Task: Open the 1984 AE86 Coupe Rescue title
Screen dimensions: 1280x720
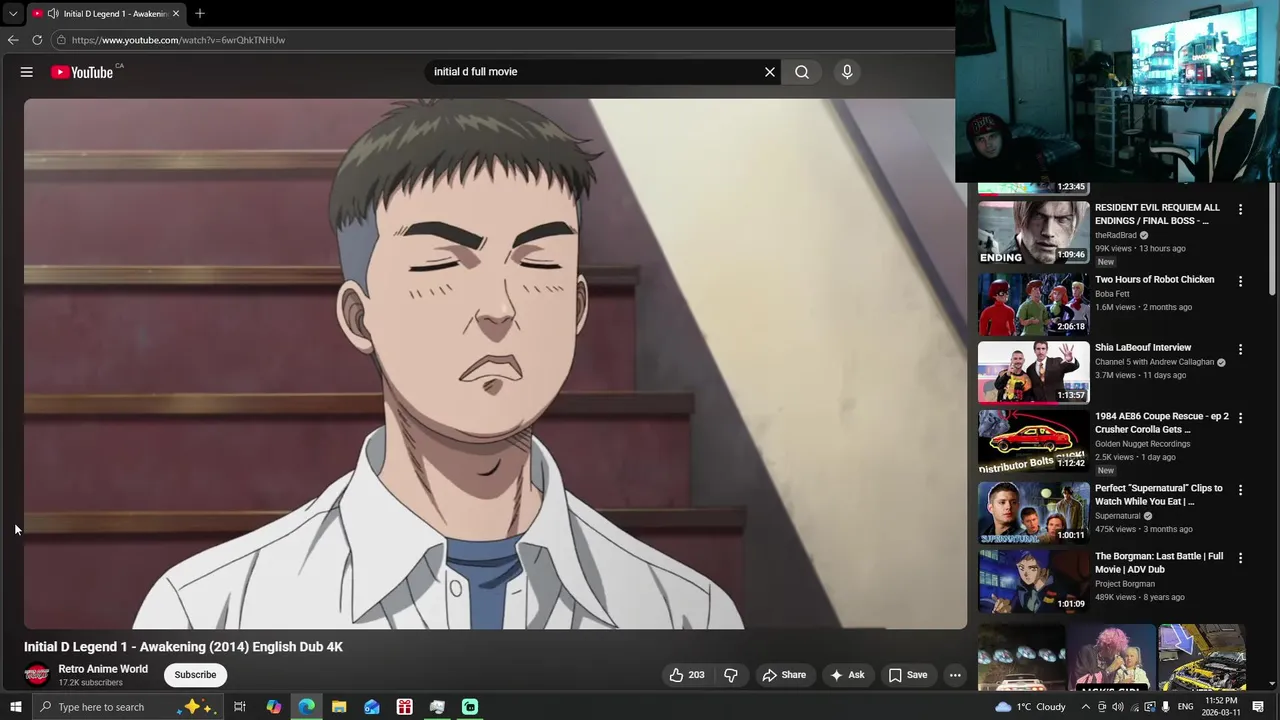Action: coord(1161,423)
